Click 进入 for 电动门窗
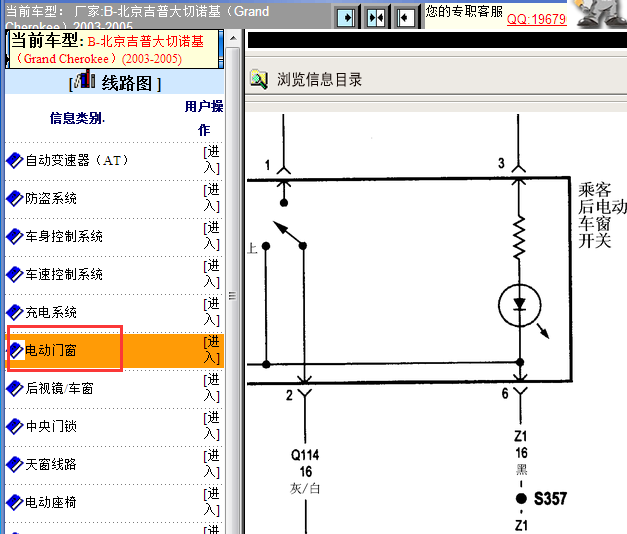This screenshot has height=534, width=627. pos(212,350)
